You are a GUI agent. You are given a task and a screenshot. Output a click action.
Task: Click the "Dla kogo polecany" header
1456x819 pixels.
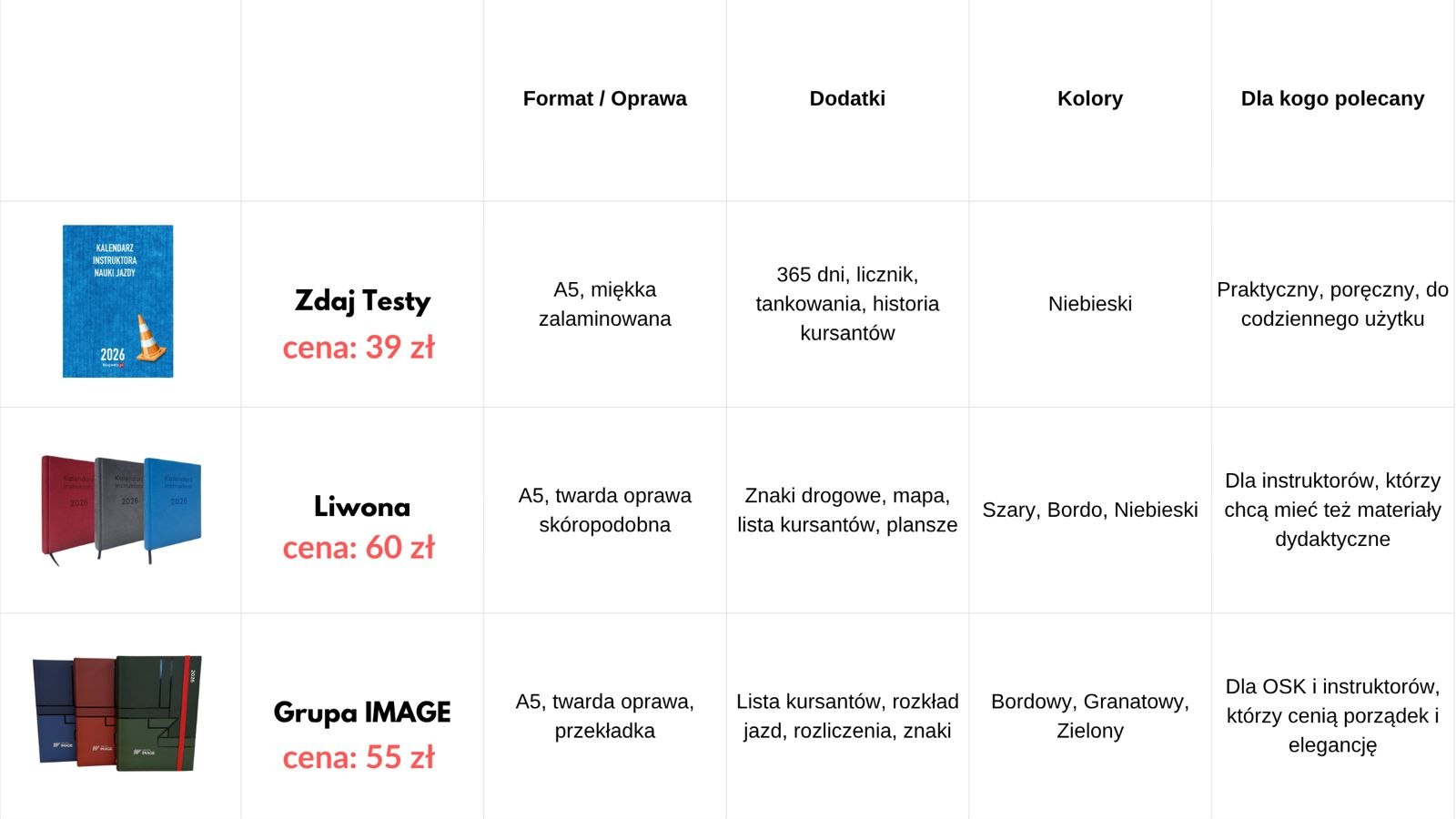tap(1332, 98)
